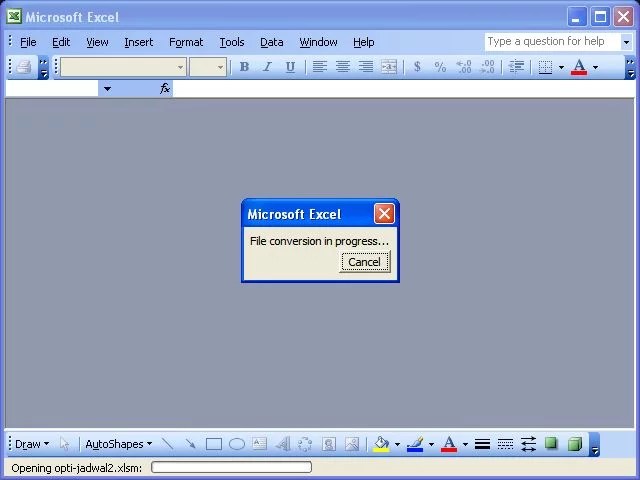Screen dimensions: 640x480
Task: Click the Select Objects arrow icon
Action: (x=64, y=444)
